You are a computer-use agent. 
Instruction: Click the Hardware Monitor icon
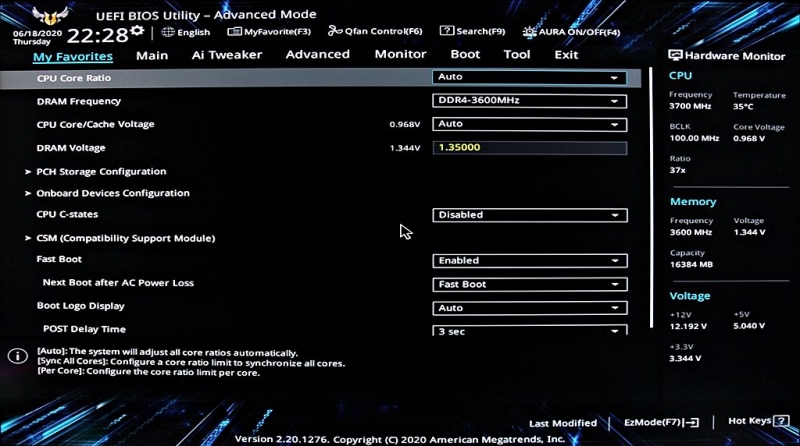675,55
